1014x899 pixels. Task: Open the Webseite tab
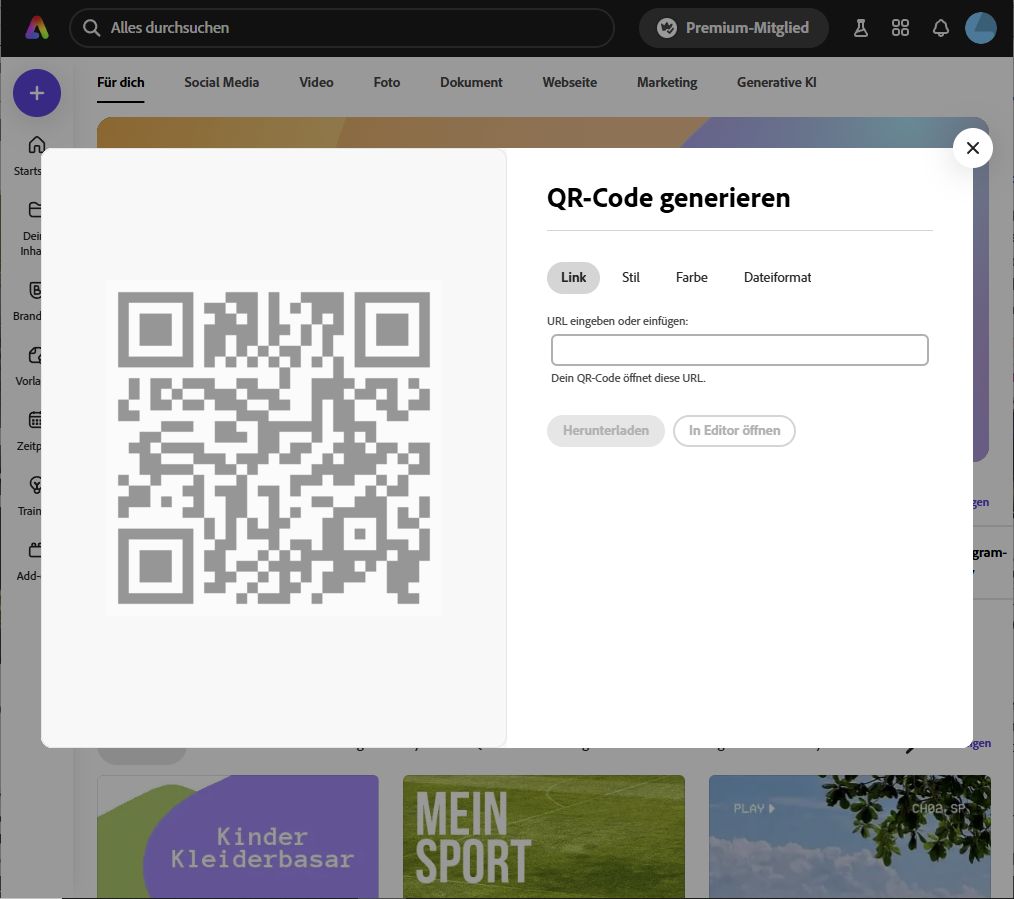(570, 83)
